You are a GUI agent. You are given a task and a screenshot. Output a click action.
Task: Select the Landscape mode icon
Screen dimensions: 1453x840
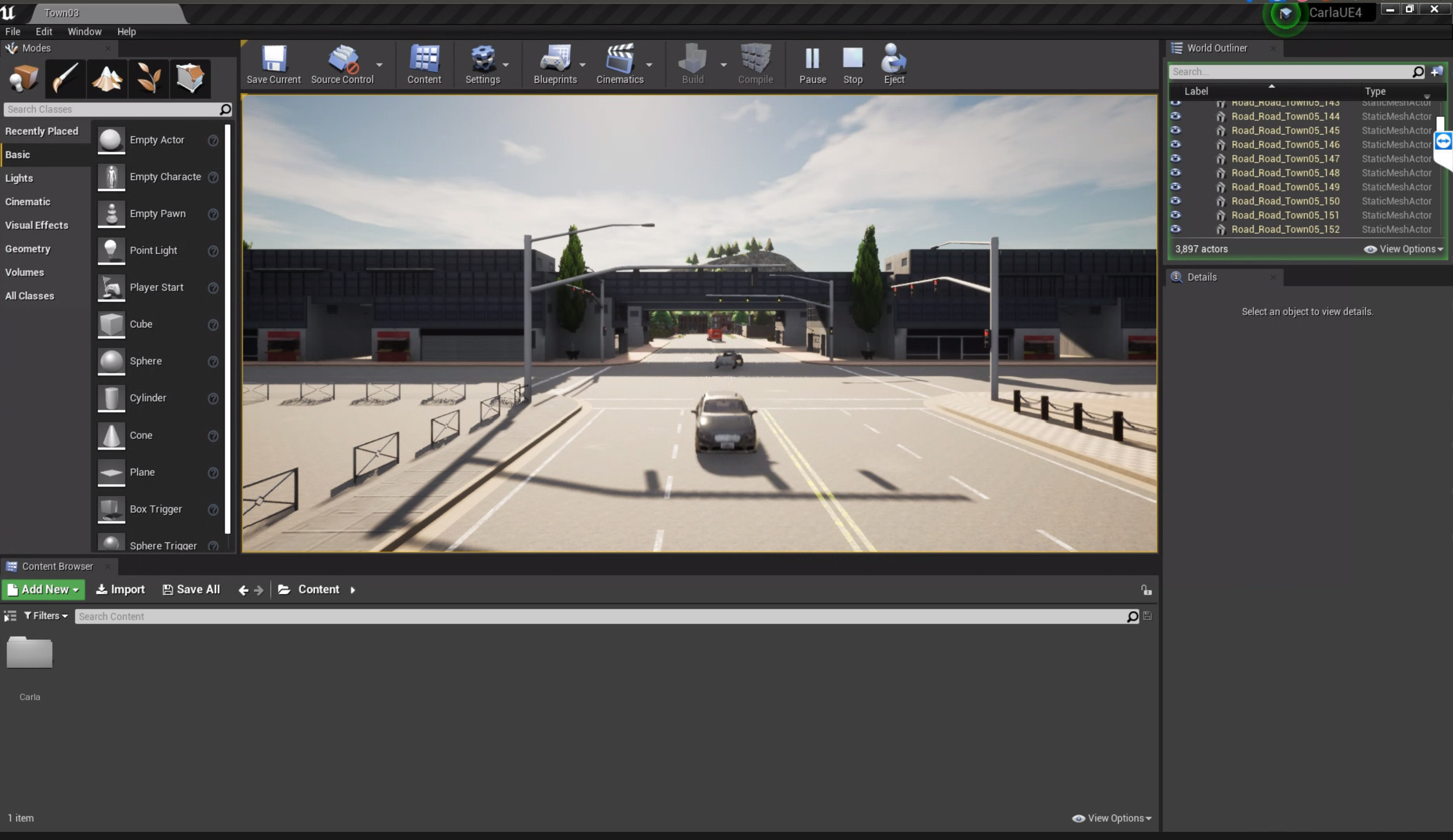[106, 78]
